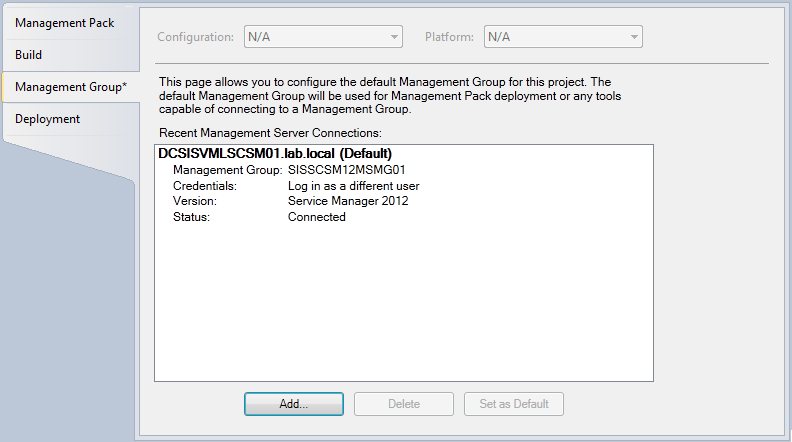The height and width of the screenshot is (442, 792).
Task: Click the Set as Default button
Action: [514, 404]
